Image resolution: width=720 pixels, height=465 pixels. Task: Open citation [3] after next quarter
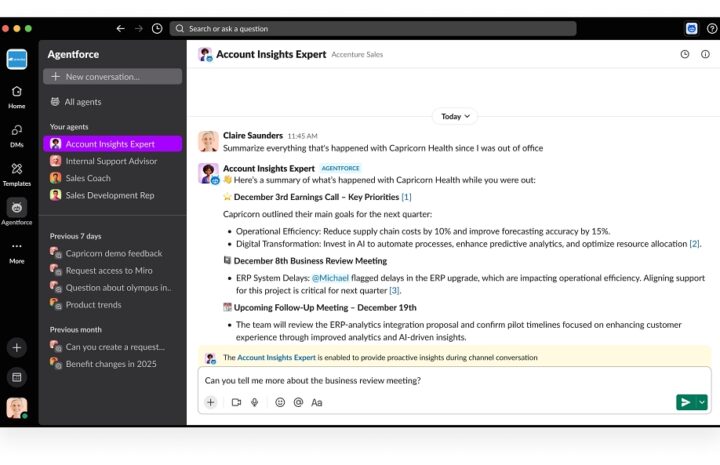394,291
